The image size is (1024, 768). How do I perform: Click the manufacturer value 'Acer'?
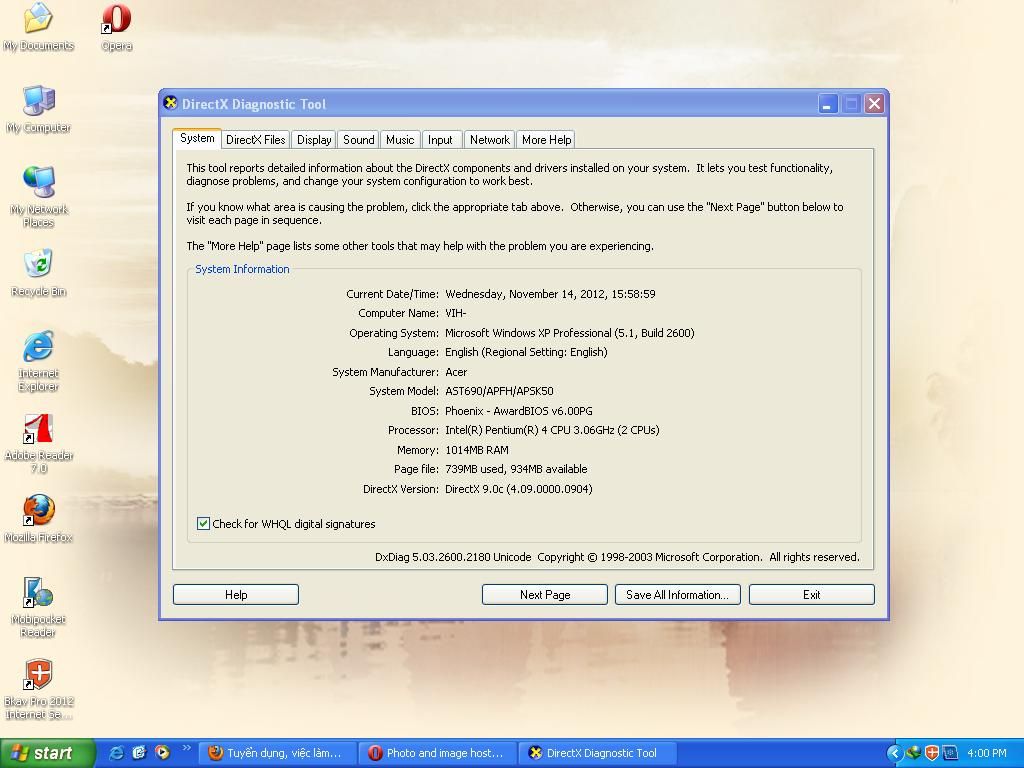(x=456, y=372)
